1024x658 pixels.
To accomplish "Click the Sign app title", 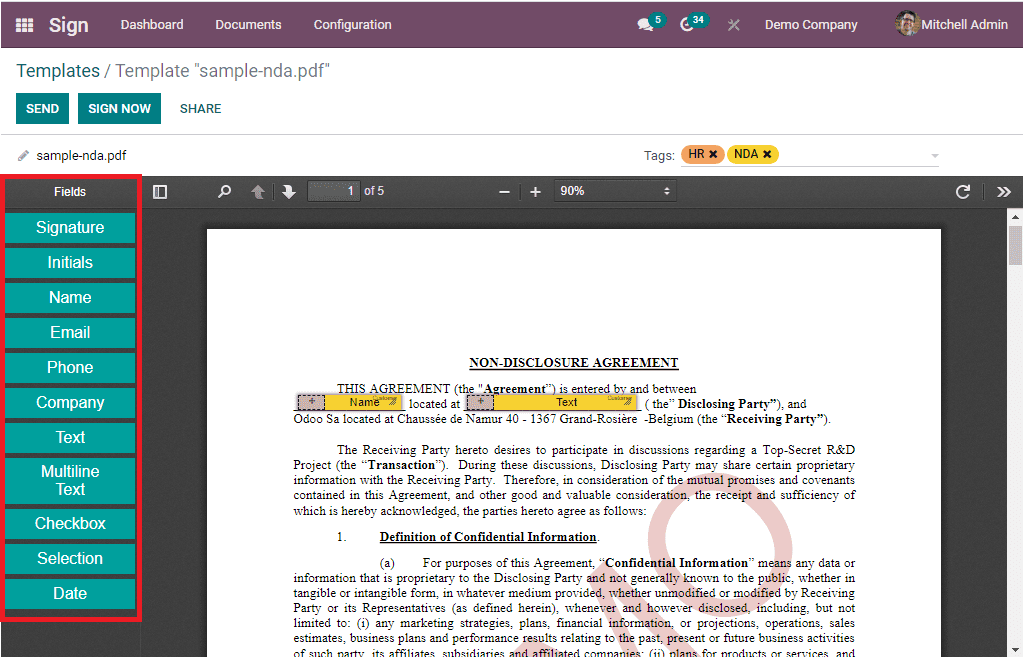I will tap(69, 25).
